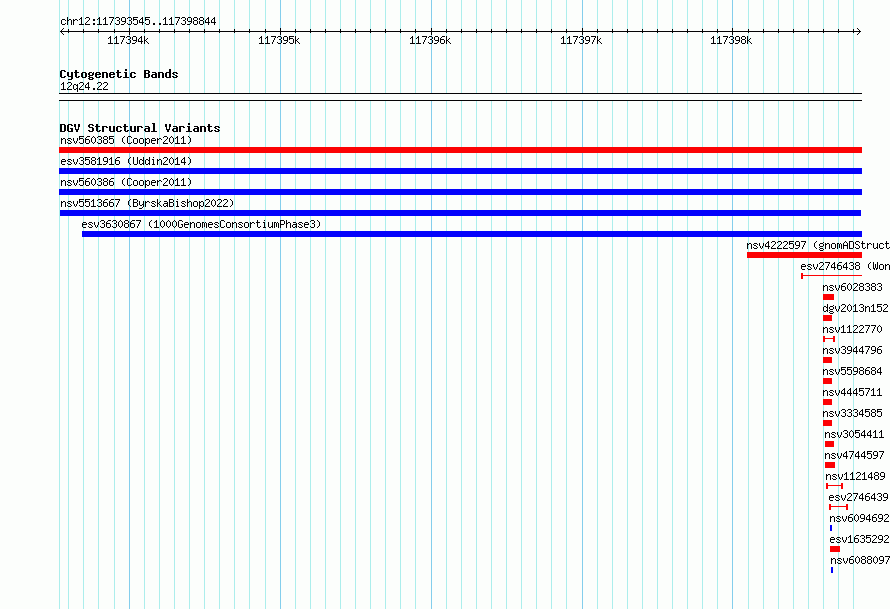Select the DGV Structural Variants track heading
Image resolution: width=890 pixels, height=609 pixels.
click(x=140, y=128)
